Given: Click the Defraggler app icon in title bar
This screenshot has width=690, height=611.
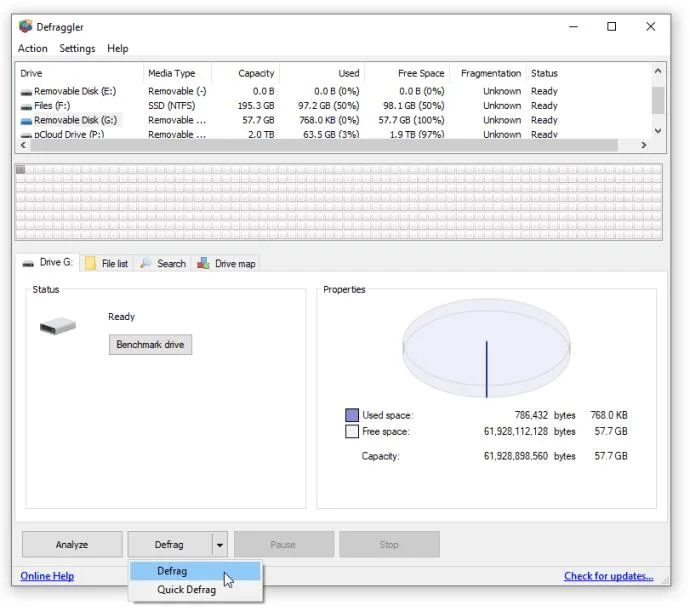Looking at the screenshot, I should coord(26,26).
